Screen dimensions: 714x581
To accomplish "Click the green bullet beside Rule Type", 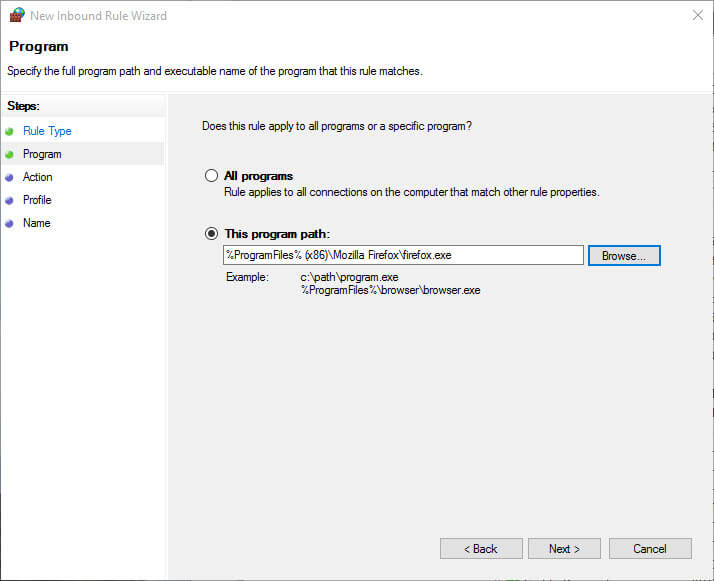I will point(9,132).
